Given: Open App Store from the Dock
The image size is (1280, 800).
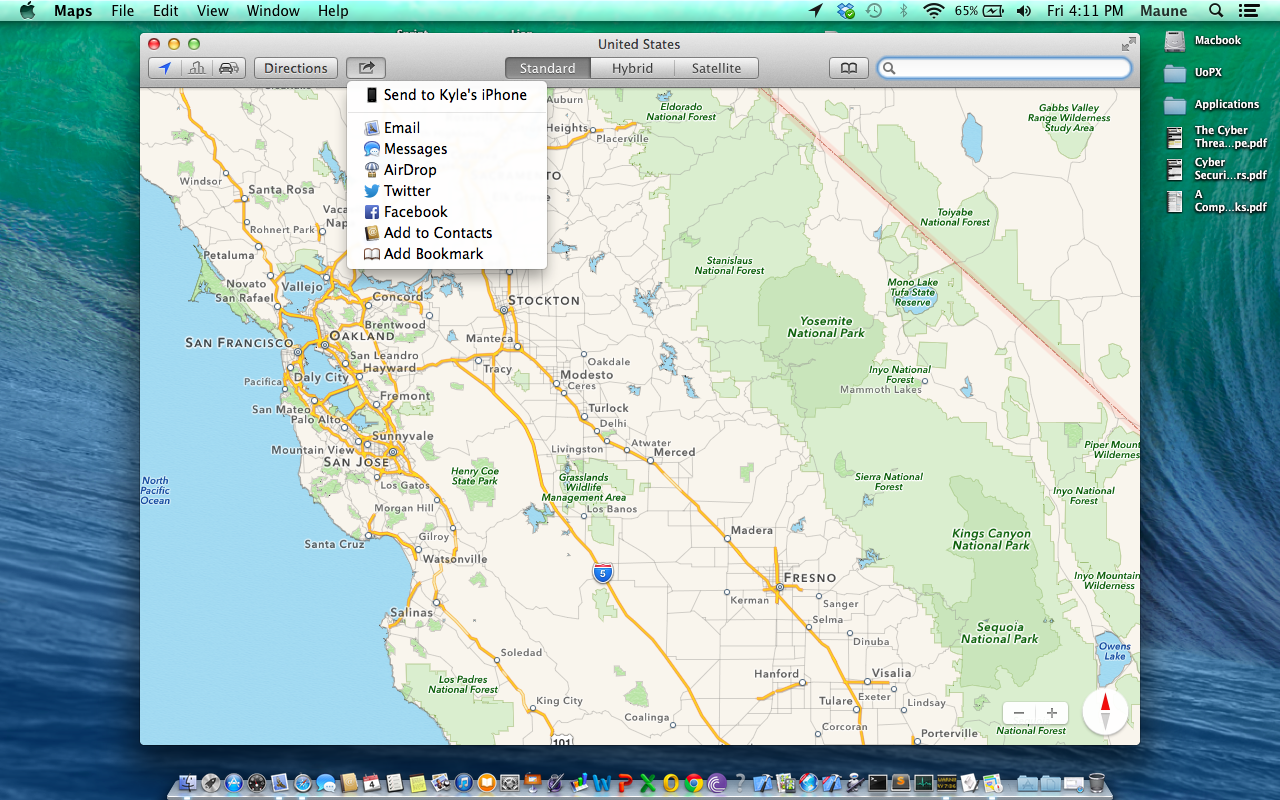Looking at the screenshot, I should [234, 783].
